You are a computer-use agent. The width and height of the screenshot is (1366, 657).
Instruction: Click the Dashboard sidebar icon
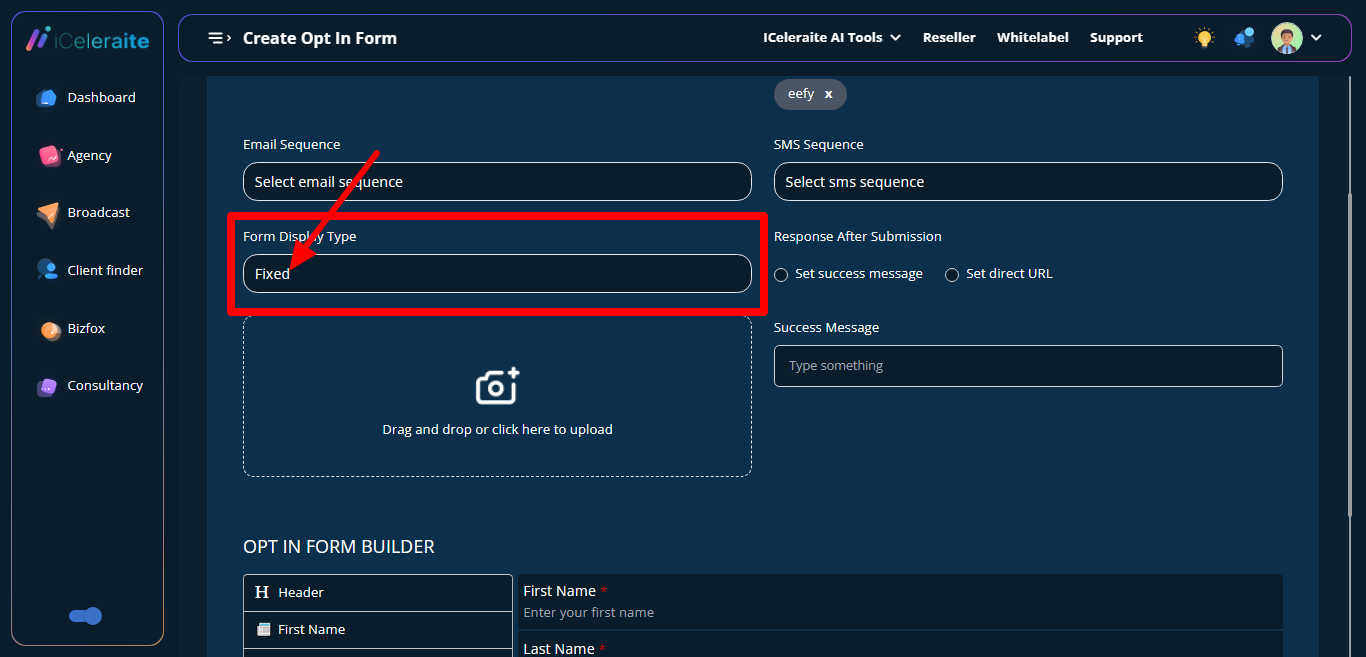click(x=47, y=98)
